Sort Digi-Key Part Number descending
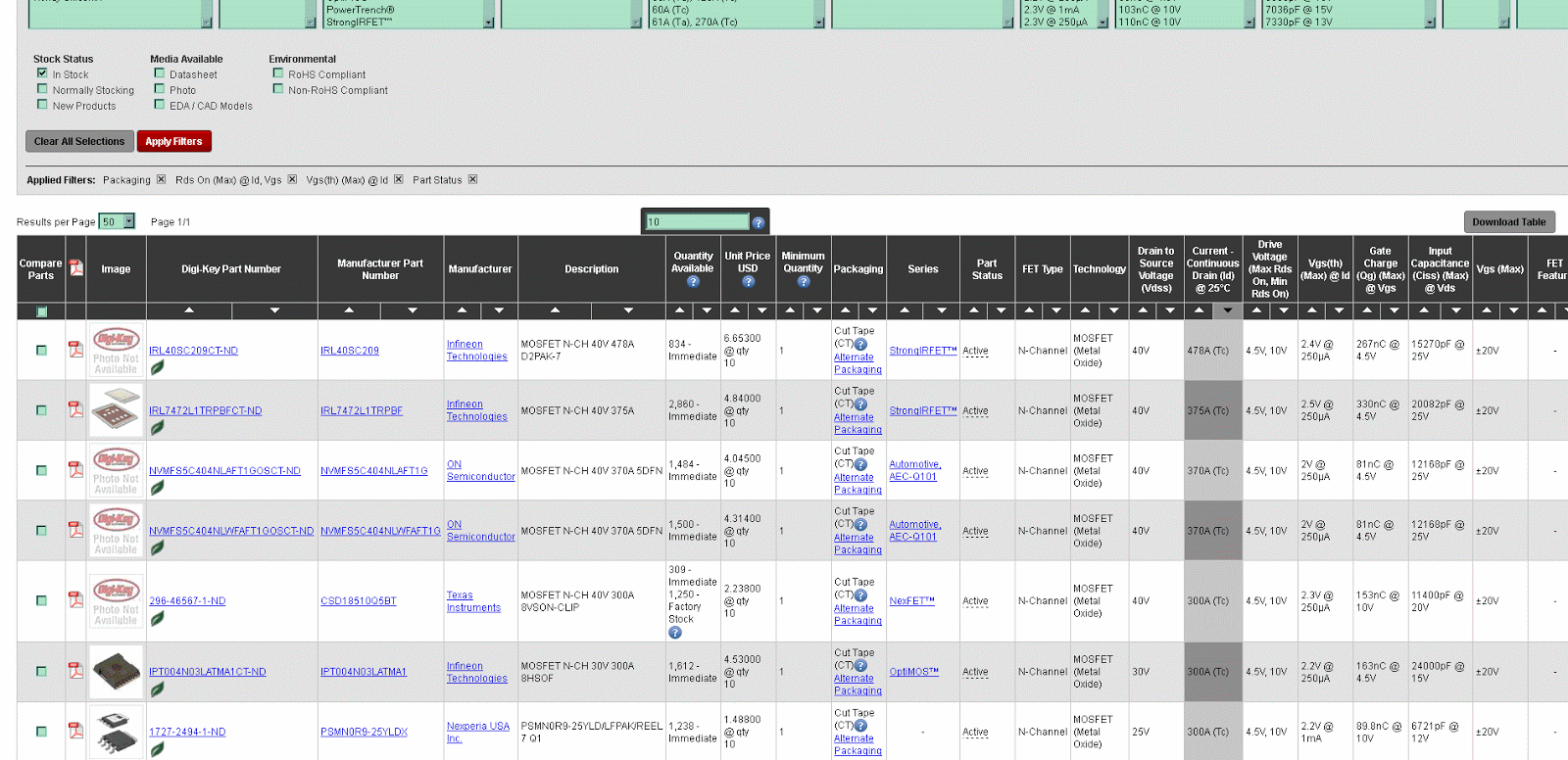 274,310
